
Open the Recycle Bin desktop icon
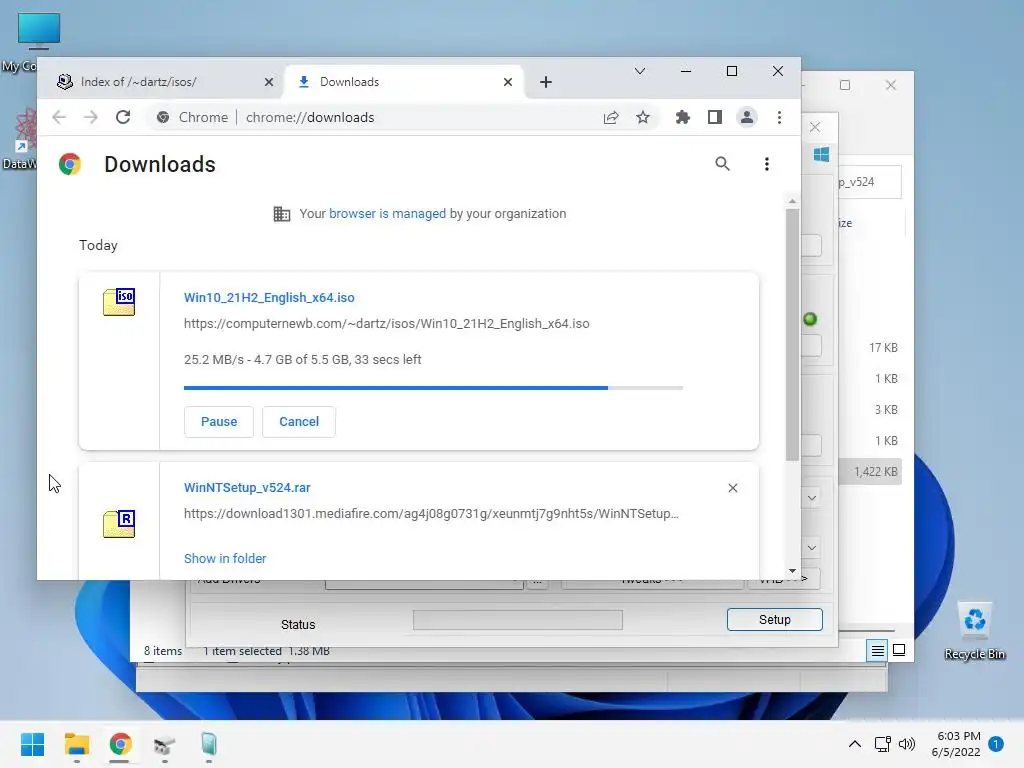click(x=974, y=631)
